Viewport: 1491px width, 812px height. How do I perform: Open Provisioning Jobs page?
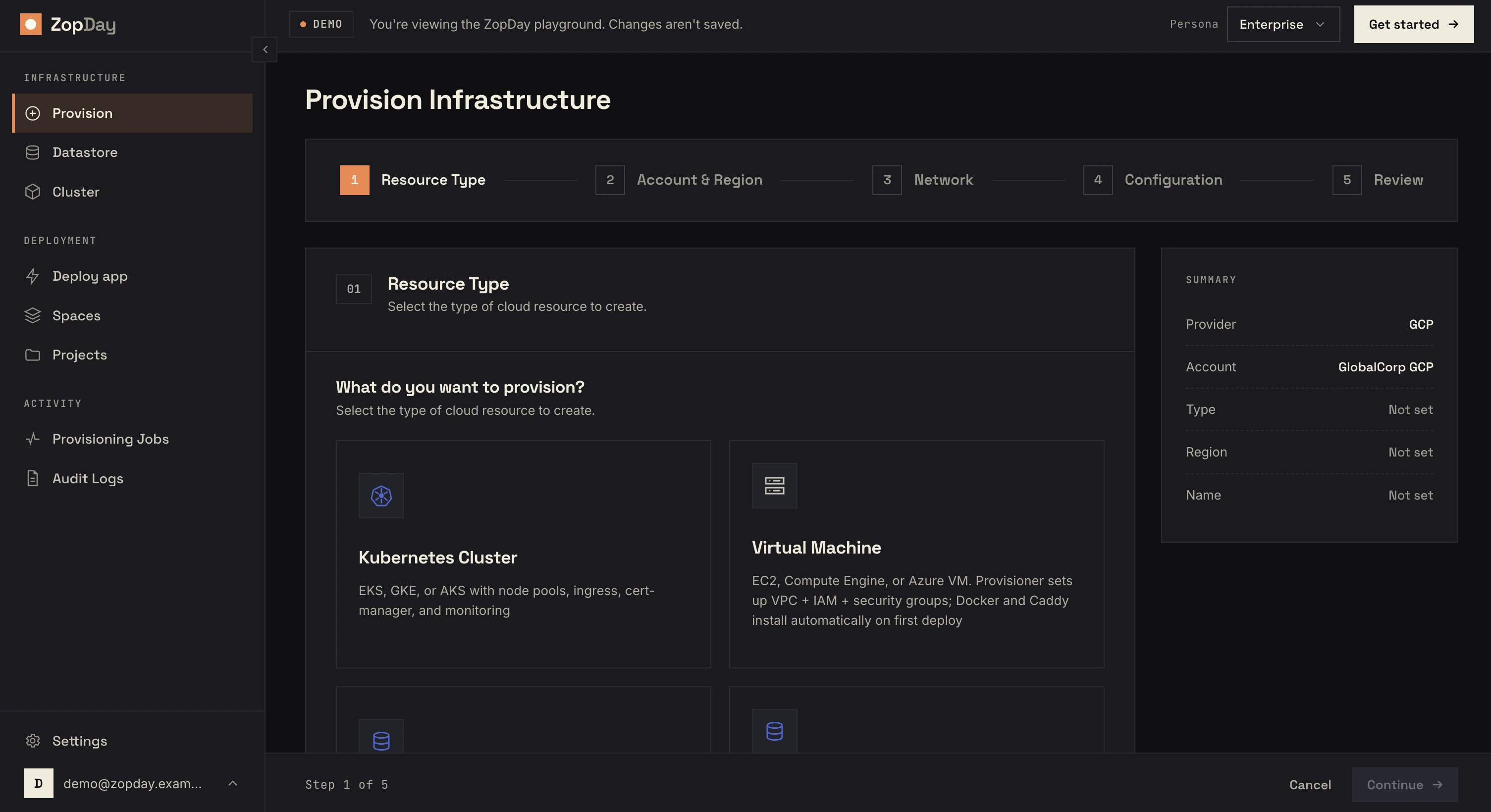(133, 439)
